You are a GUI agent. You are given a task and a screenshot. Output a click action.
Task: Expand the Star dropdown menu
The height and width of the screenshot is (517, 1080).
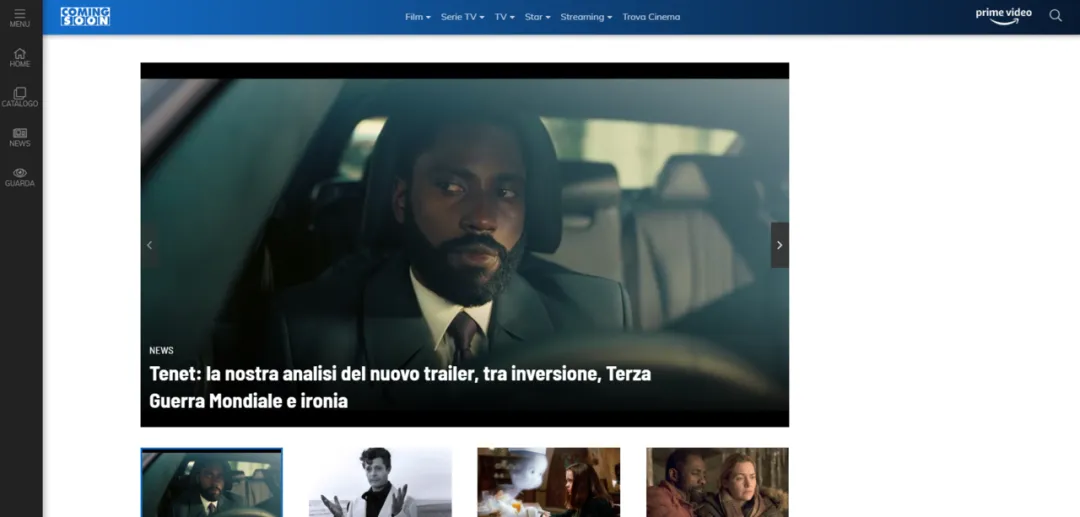coord(537,17)
